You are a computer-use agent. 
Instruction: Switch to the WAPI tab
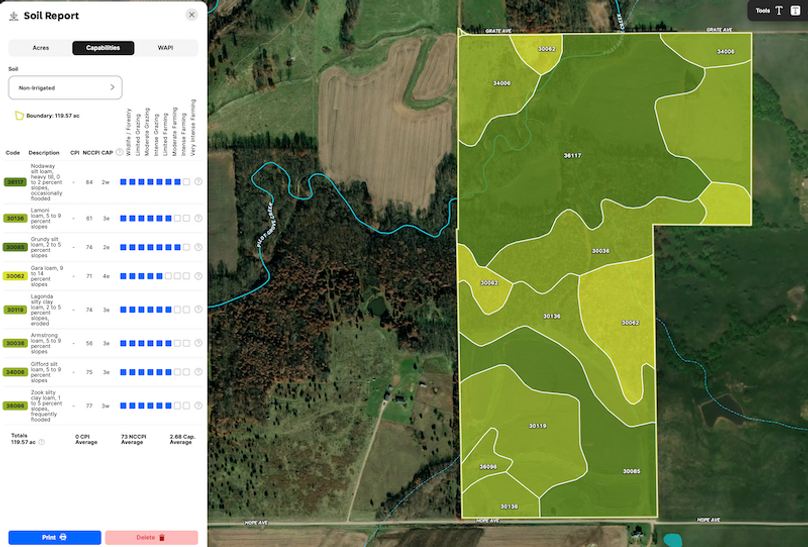[165, 48]
